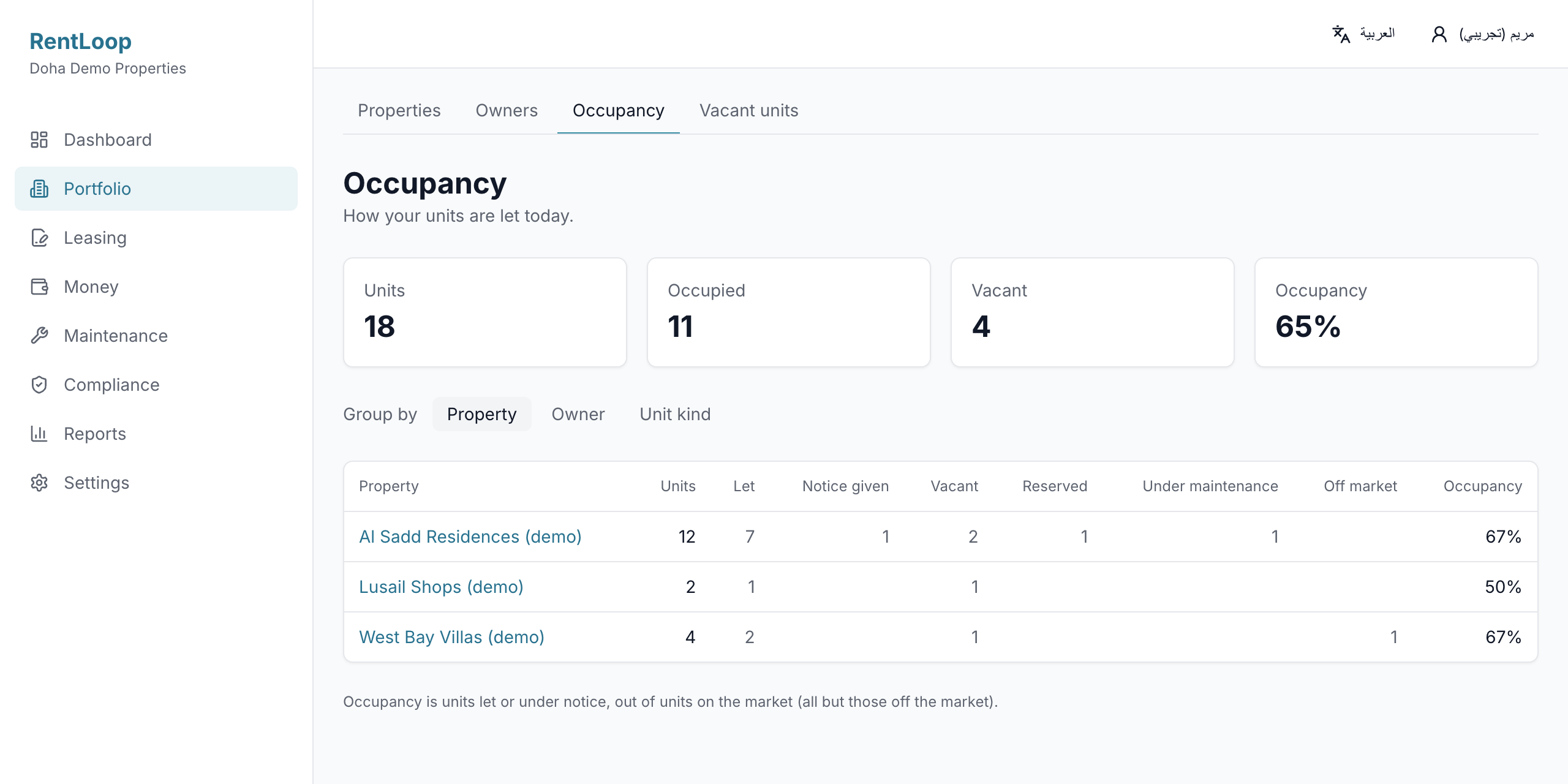Group occupancy by Unit kind
This screenshot has width=1568, height=784.
[675, 414]
